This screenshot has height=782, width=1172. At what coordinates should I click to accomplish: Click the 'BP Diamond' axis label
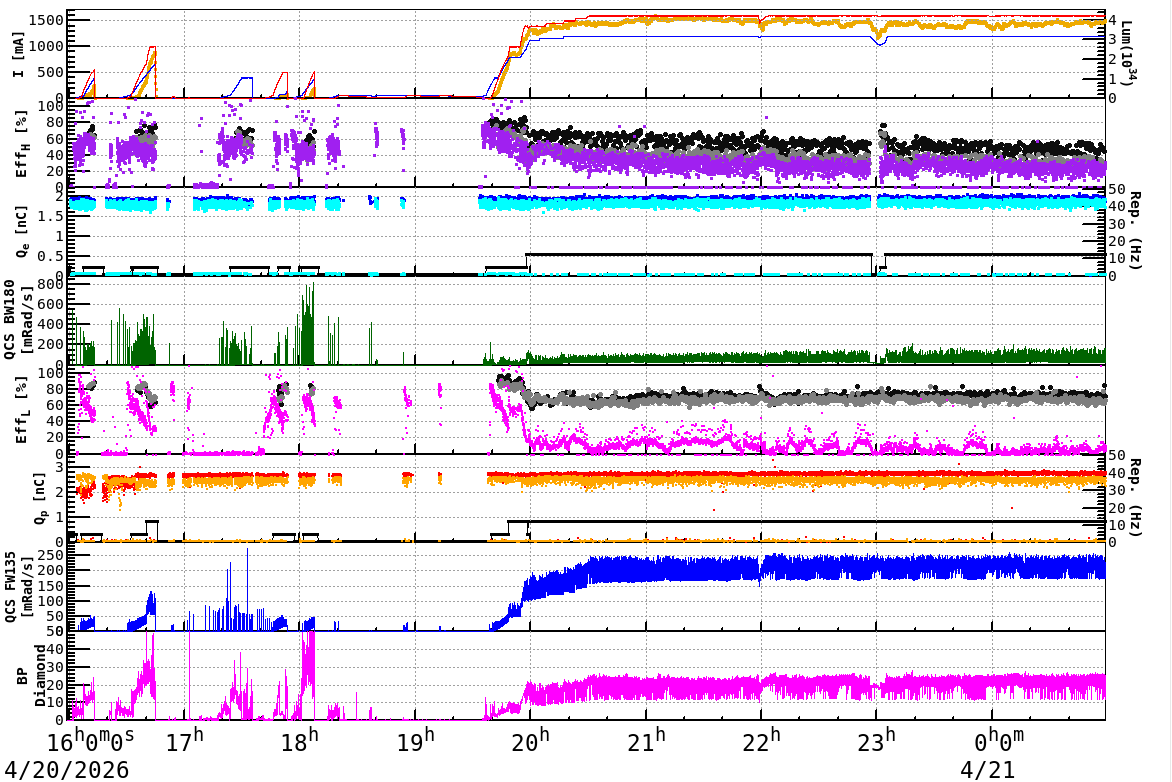coord(31,676)
